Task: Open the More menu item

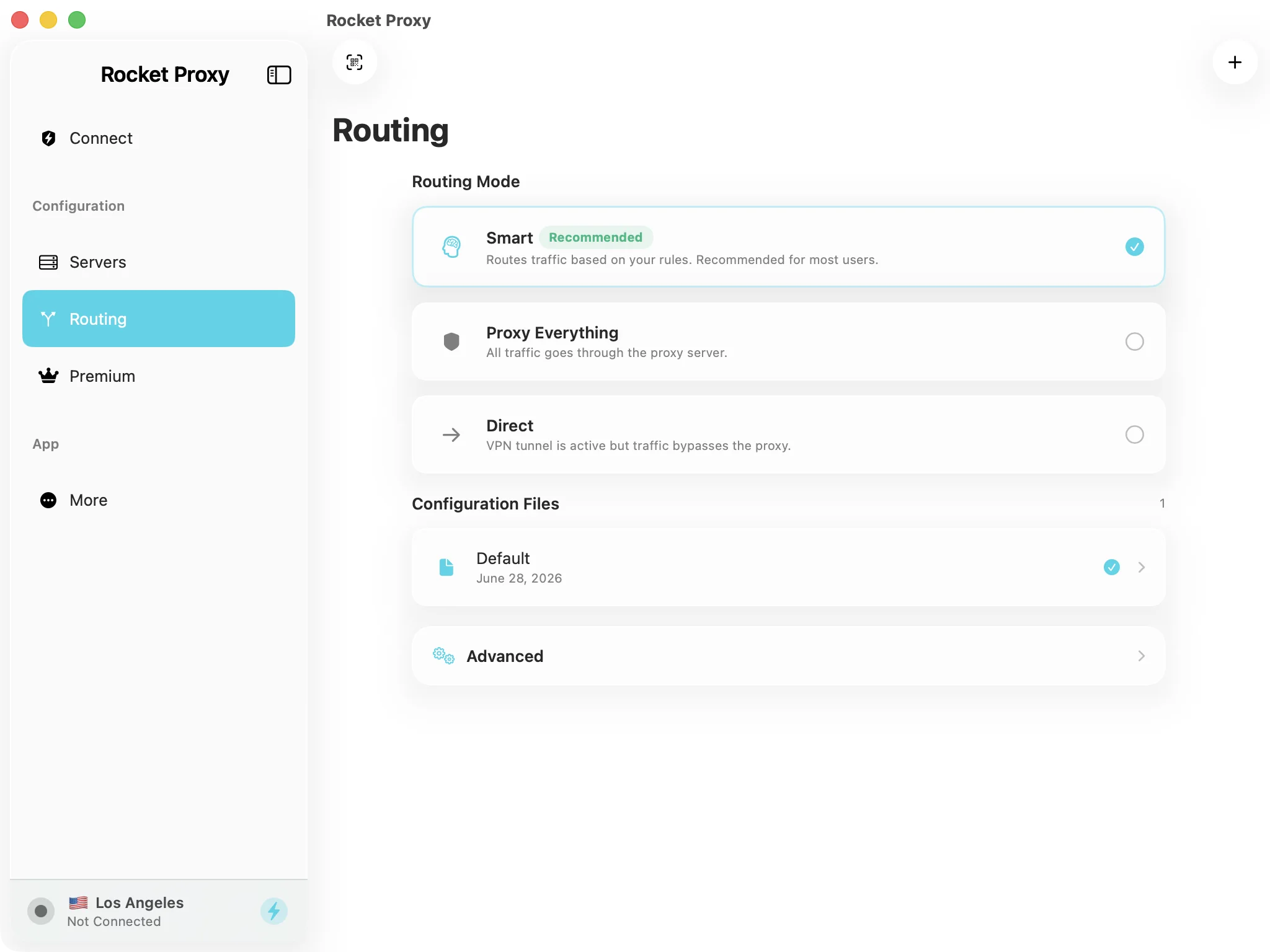Action: click(x=159, y=500)
